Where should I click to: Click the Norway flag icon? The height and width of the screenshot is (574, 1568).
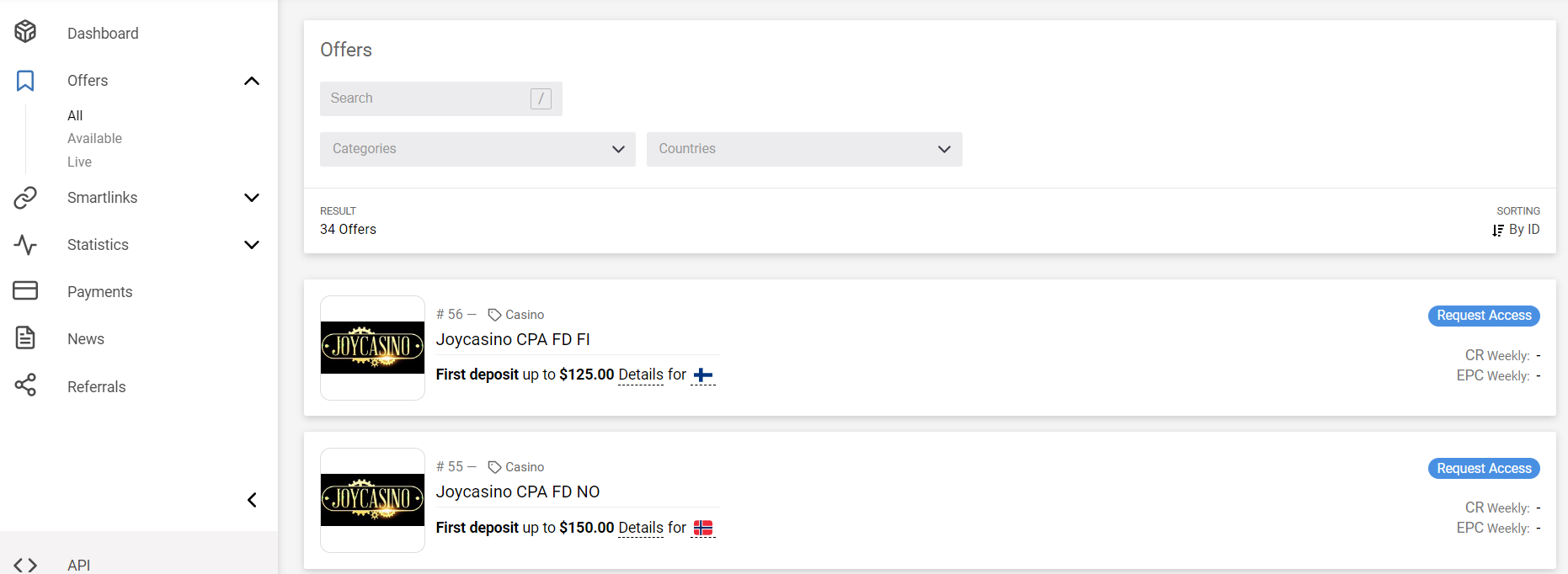(x=703, y=528)
